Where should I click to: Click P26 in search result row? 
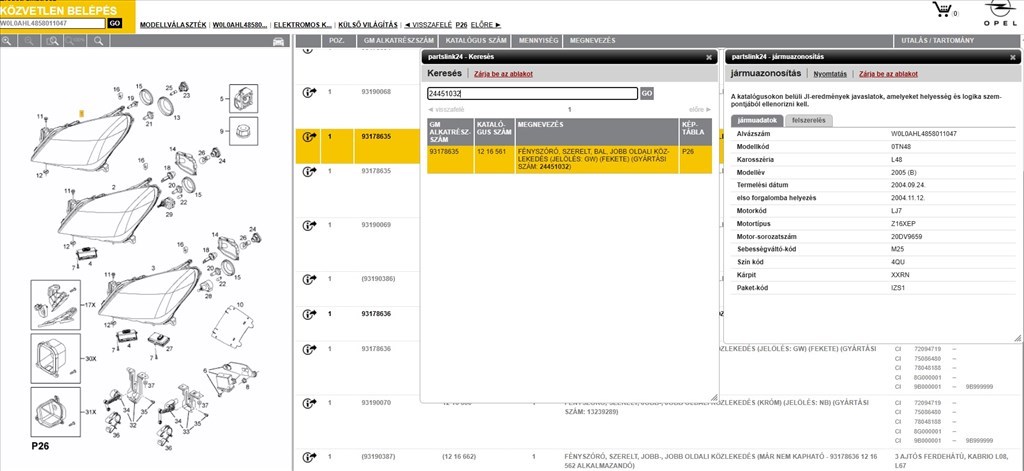687,151
